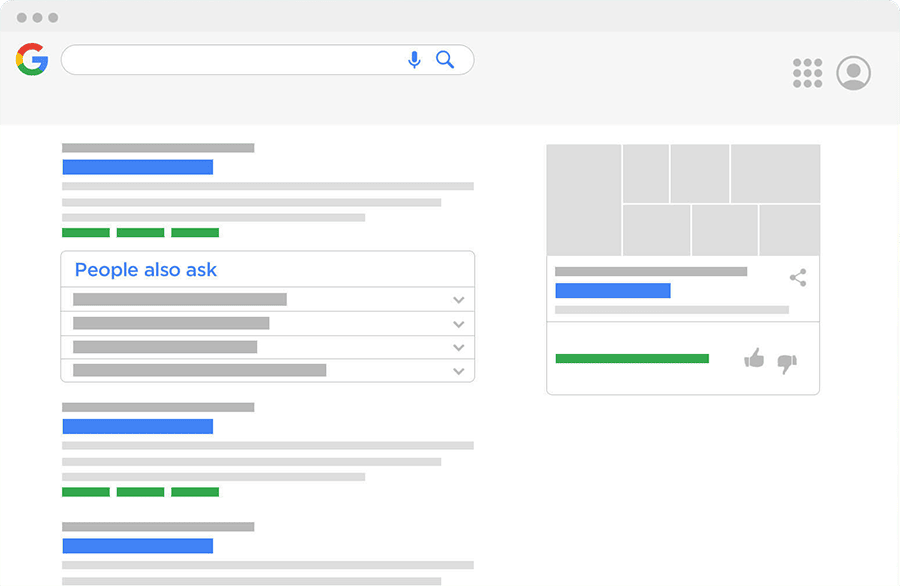Click the magnifying glass search icon

(445, 59)
